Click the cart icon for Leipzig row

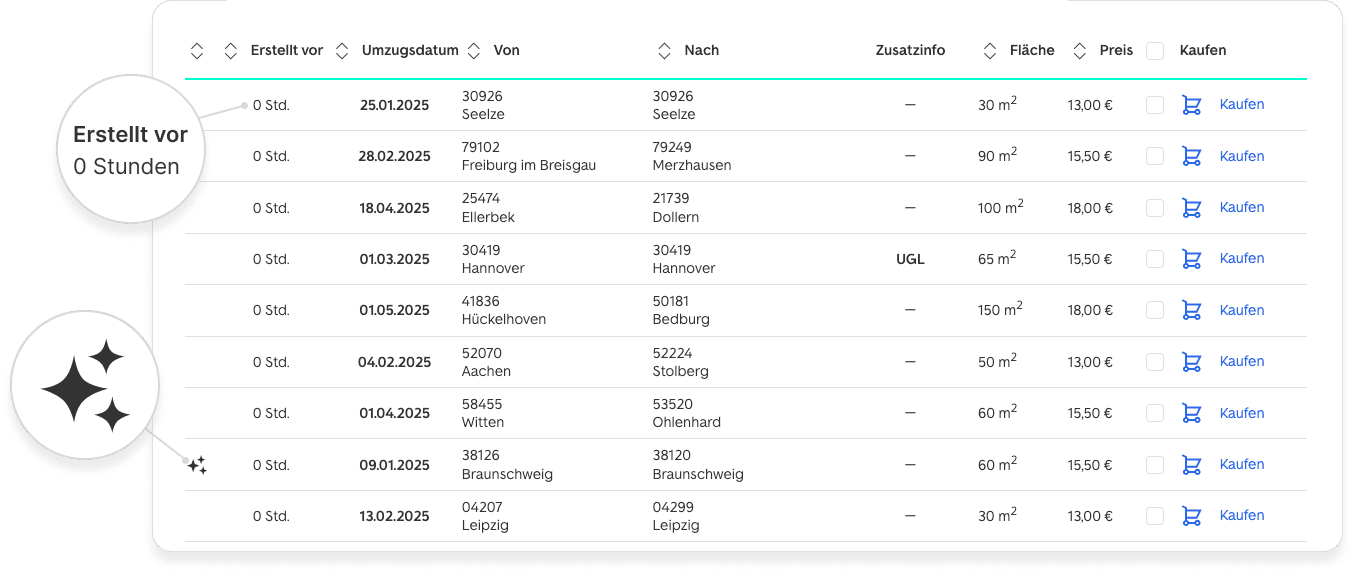(1191, 516)
